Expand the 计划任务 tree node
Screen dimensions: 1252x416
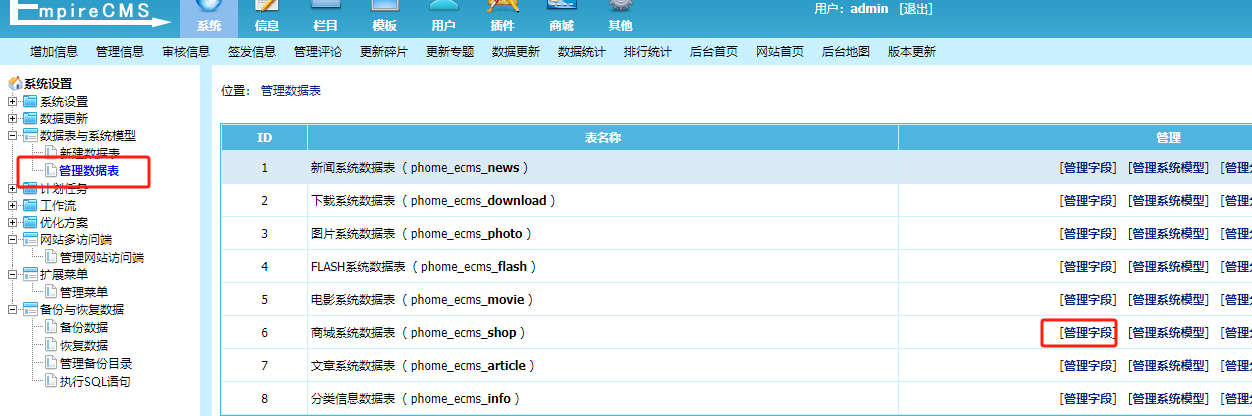point(12,188)
